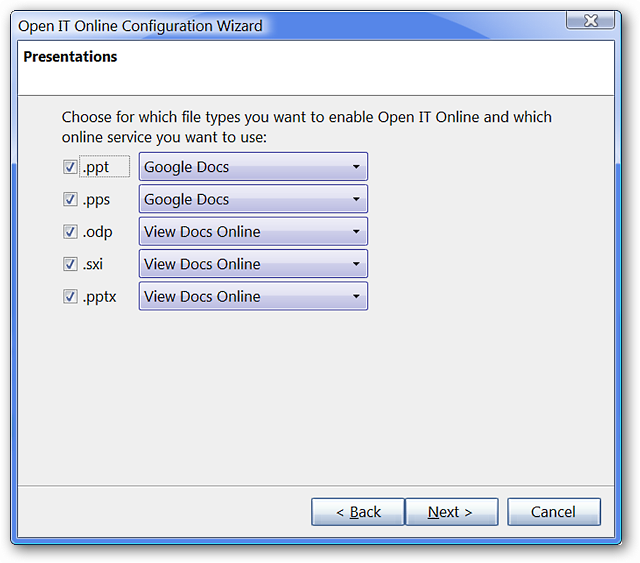The height and width of the screenshot is (563, 640).
Task: Click the Next button
Action: tap(451, 512)
